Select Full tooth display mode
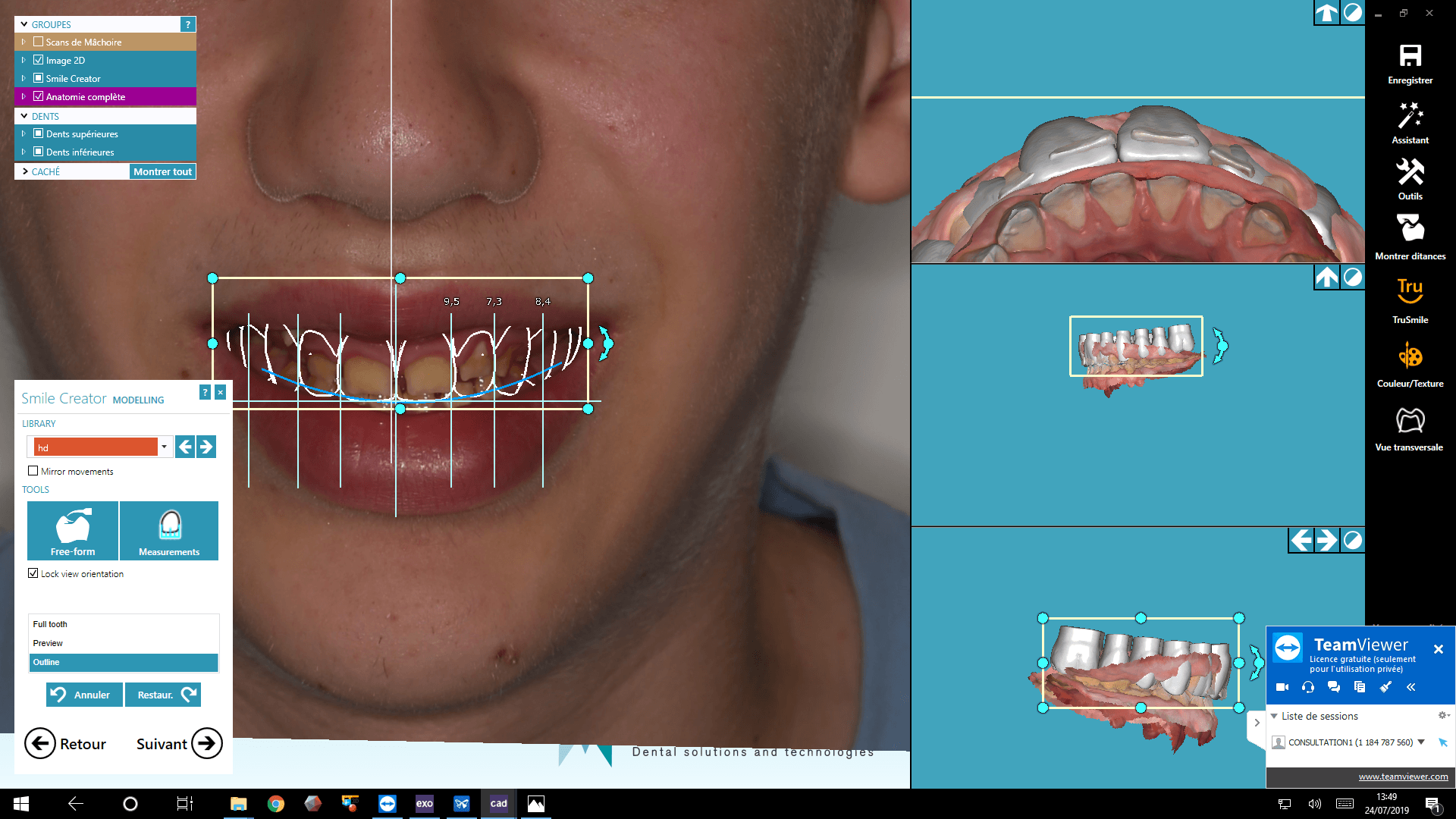This screenshot has width=1456, height=819. [50, 624]
